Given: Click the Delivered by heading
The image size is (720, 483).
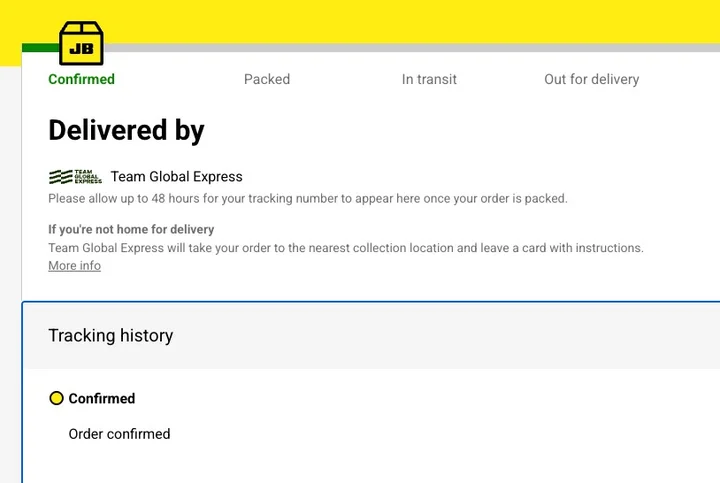Looking at the screenshot, I should (126, 131).
